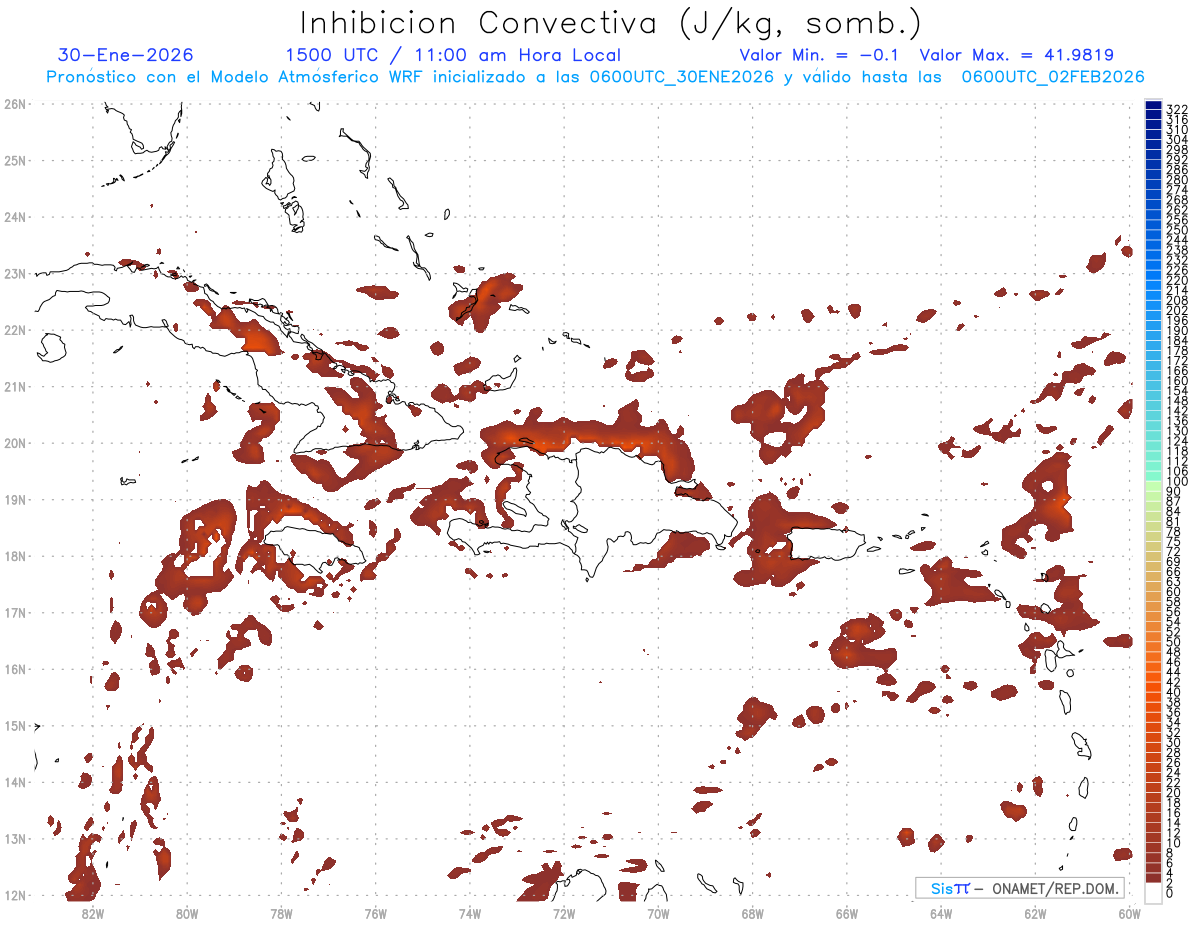Click the '78W' longitude label
The height and width of the screenshot is (927, 1200).
pyautogui.click(x=281, y=913)
